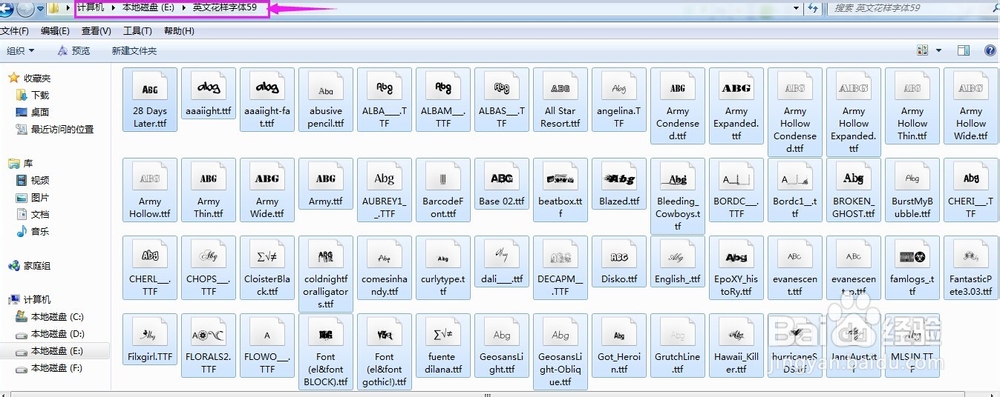Viewport: 1000px width, 397px height.
Task: Select EpoXY_histoRy.ttf file
Action: (x=736, y=267)
